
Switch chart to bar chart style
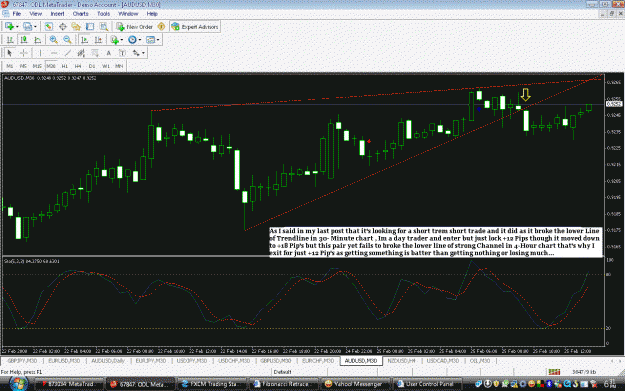click(x=10, y=40)
